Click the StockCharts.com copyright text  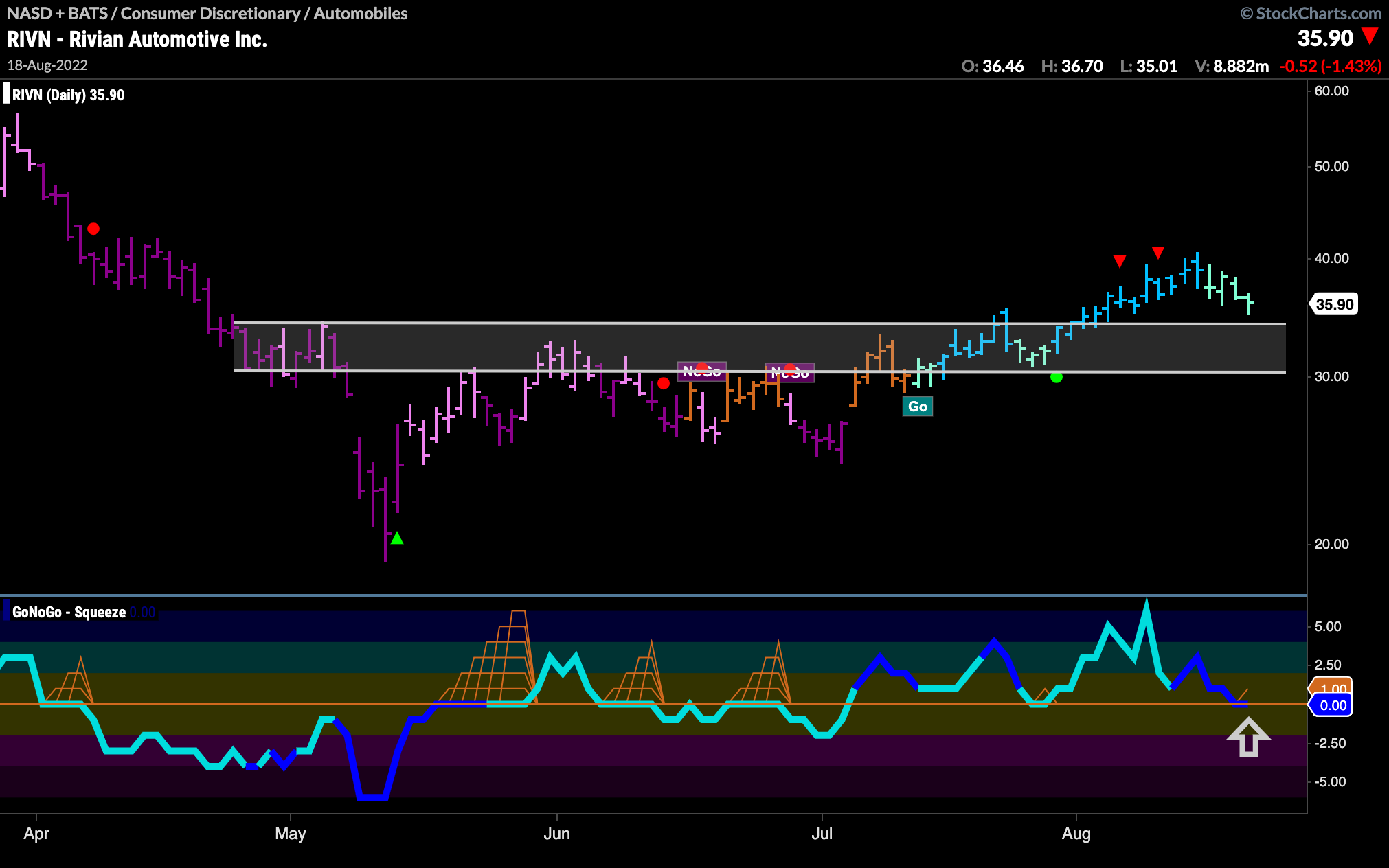[x=1311, y=13]
